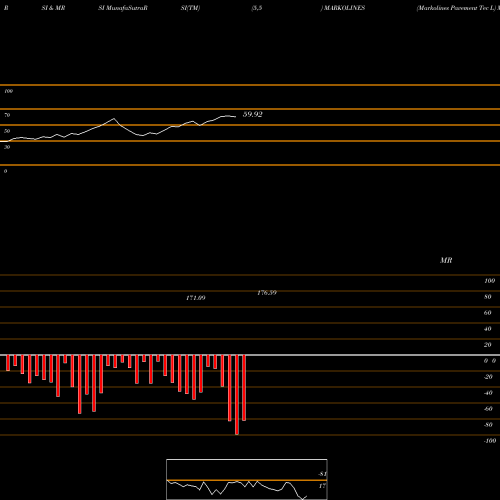
Task: Click the -40 label on MR axis
Action: pos(488,393)
